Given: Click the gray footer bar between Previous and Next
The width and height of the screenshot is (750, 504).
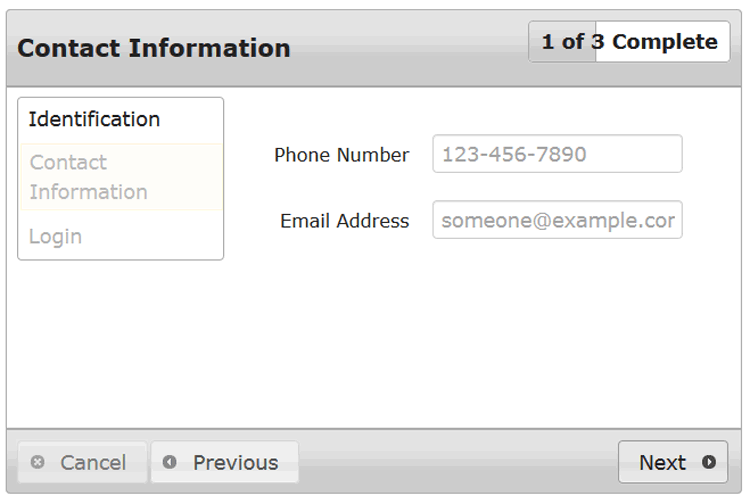Looking at the screenshot, I should 458,462.
